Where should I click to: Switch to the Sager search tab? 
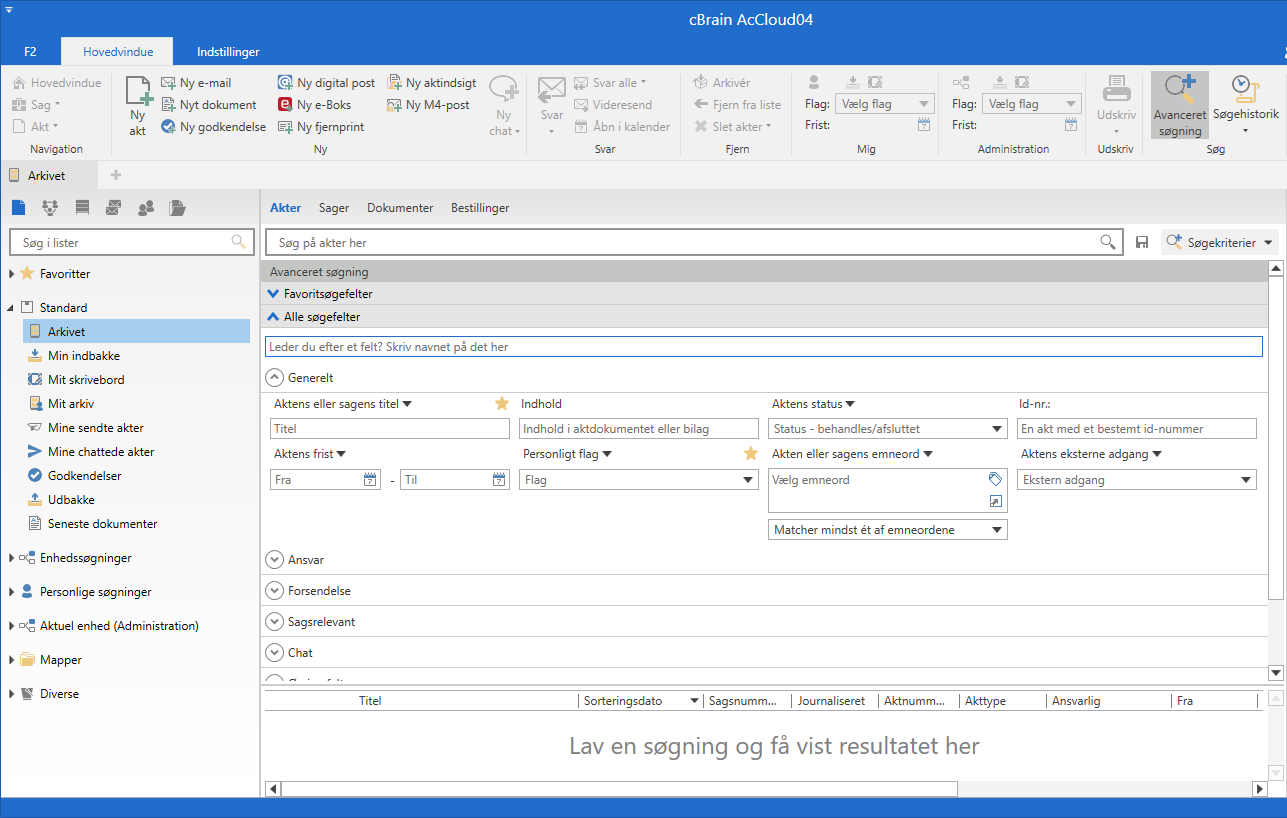point(334,208)
